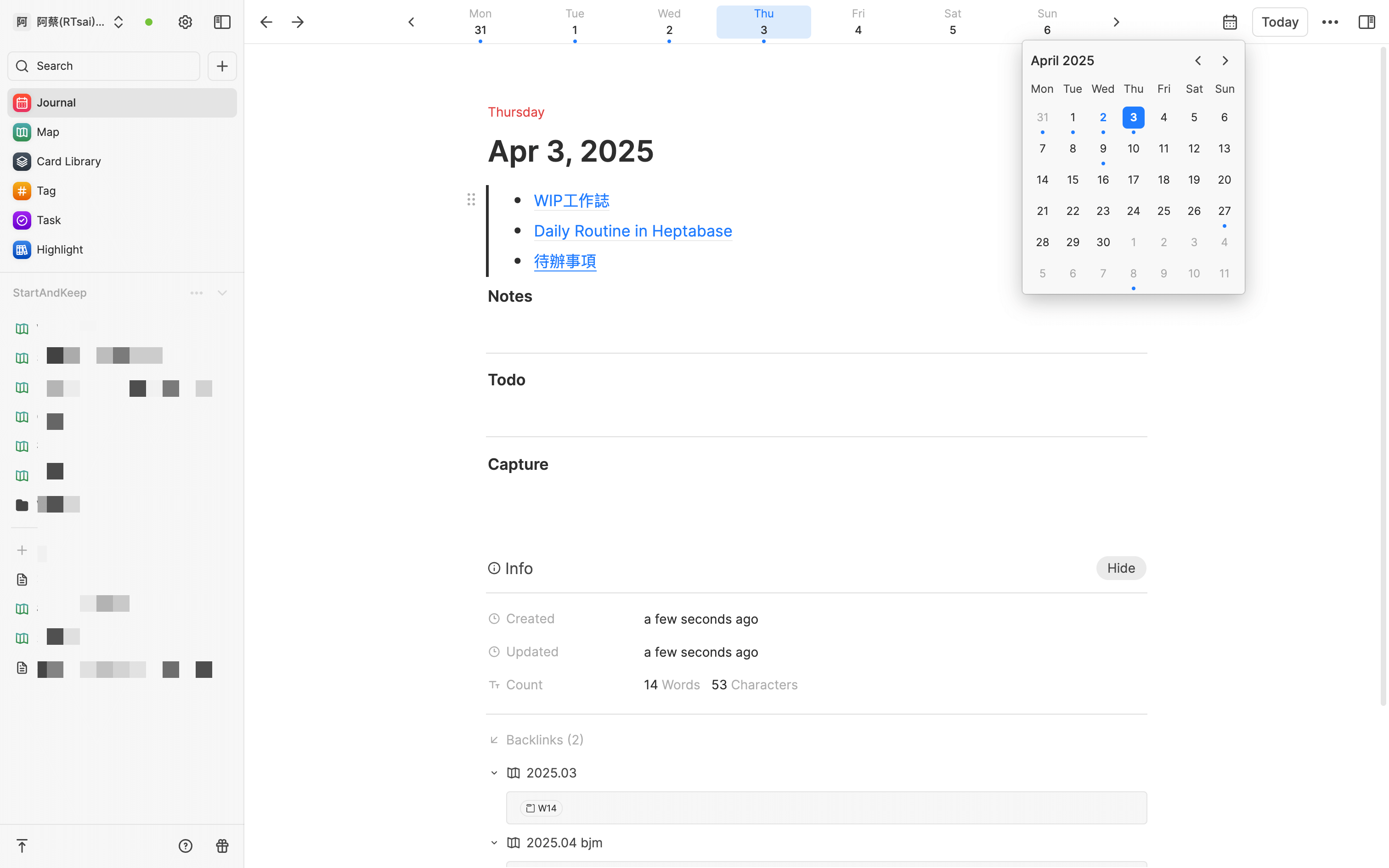1389x868 pixels.
Task: Collapse the 2025.03 backlink group
Action: 494,772
